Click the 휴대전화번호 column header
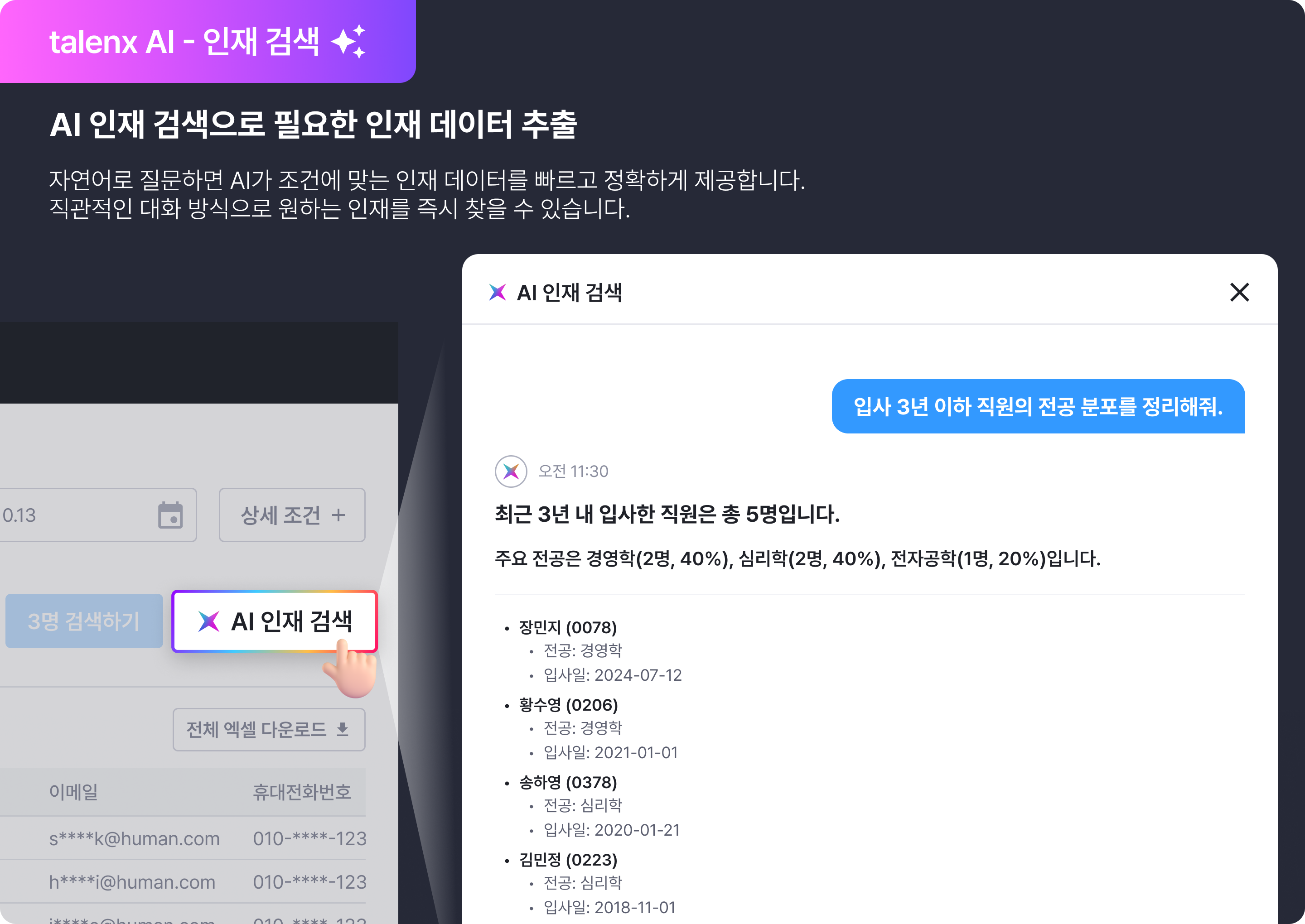Screen dimensions: 1305x924 tap(302, 791)
